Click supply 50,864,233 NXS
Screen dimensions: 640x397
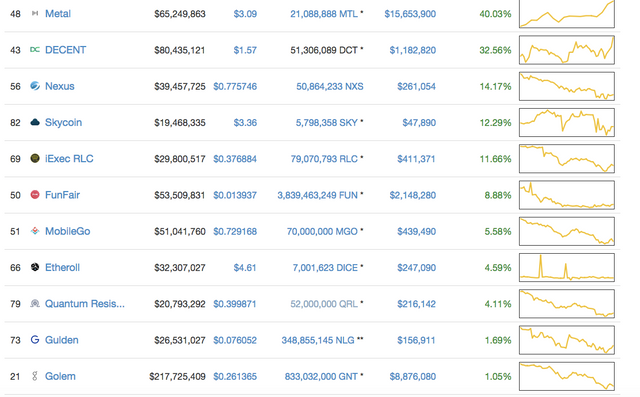(330, 86)
